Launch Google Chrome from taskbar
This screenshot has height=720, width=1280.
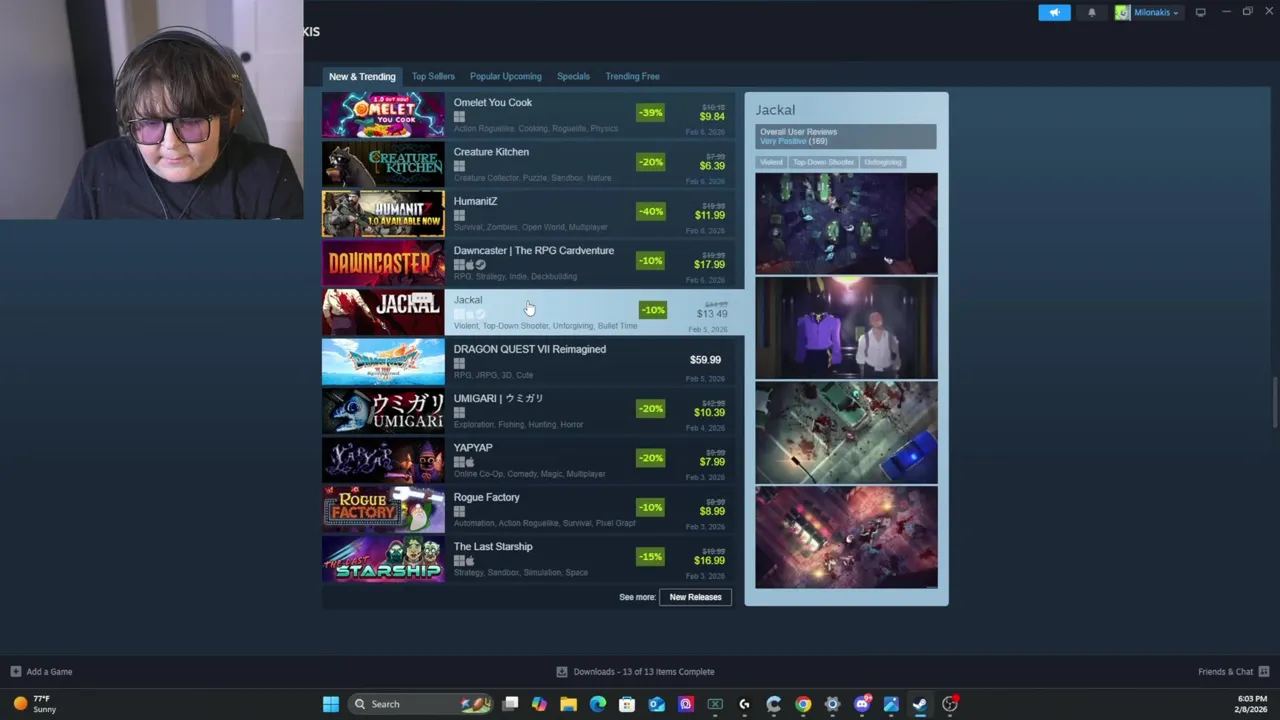[x=803, y=704]
